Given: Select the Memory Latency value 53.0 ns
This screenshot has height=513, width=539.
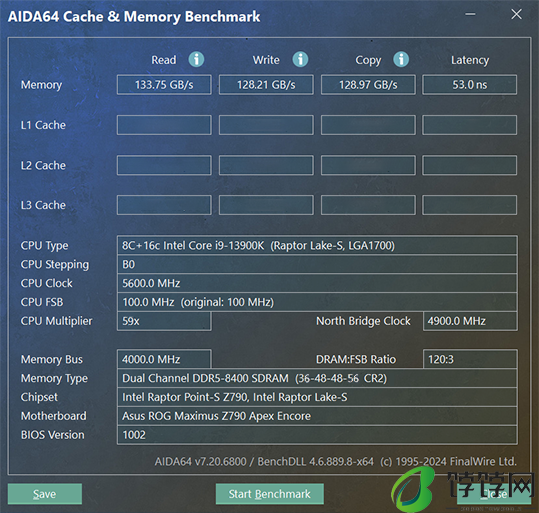Looking at the screenshot, I should (470, 85).
